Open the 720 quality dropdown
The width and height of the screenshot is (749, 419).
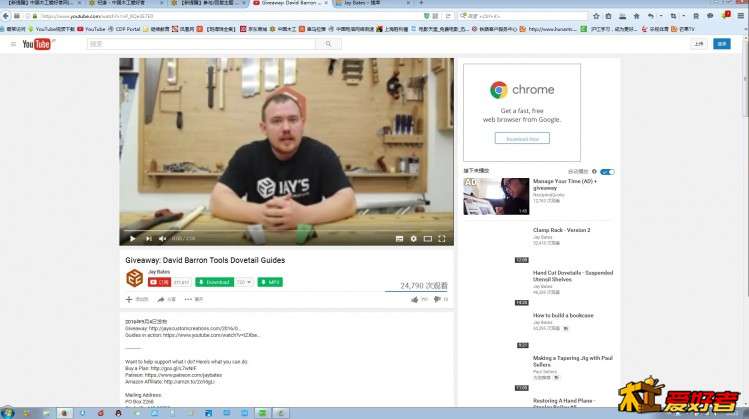coord(243,283)
